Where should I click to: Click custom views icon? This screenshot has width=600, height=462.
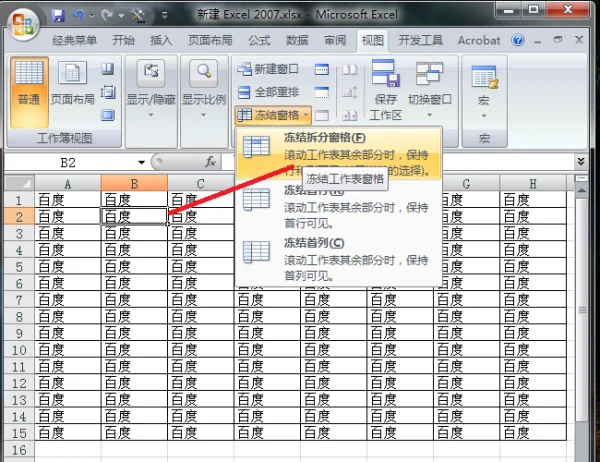click(108, 92)
